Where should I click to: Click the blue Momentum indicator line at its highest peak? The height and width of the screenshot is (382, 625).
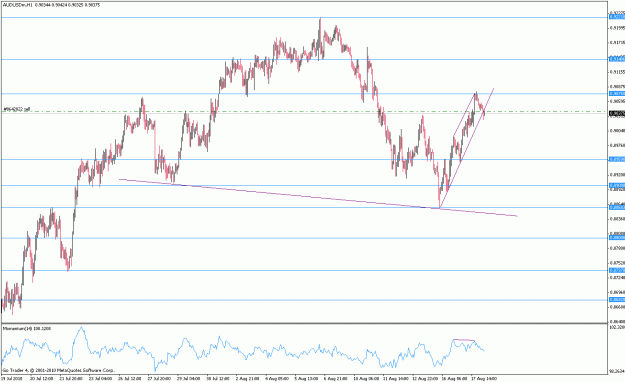point(81,328)
